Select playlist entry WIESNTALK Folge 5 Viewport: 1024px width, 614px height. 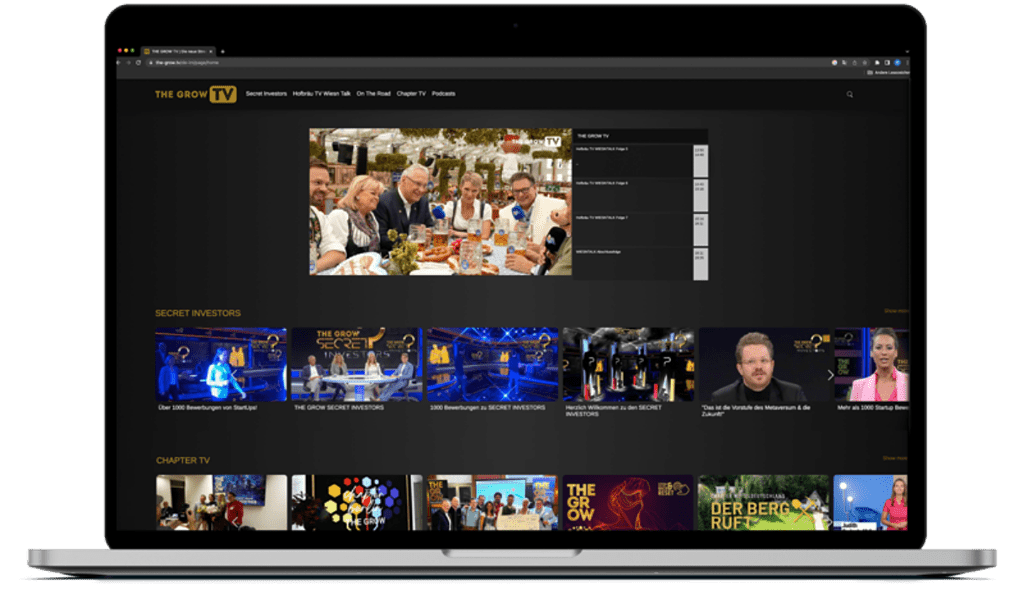640,161
